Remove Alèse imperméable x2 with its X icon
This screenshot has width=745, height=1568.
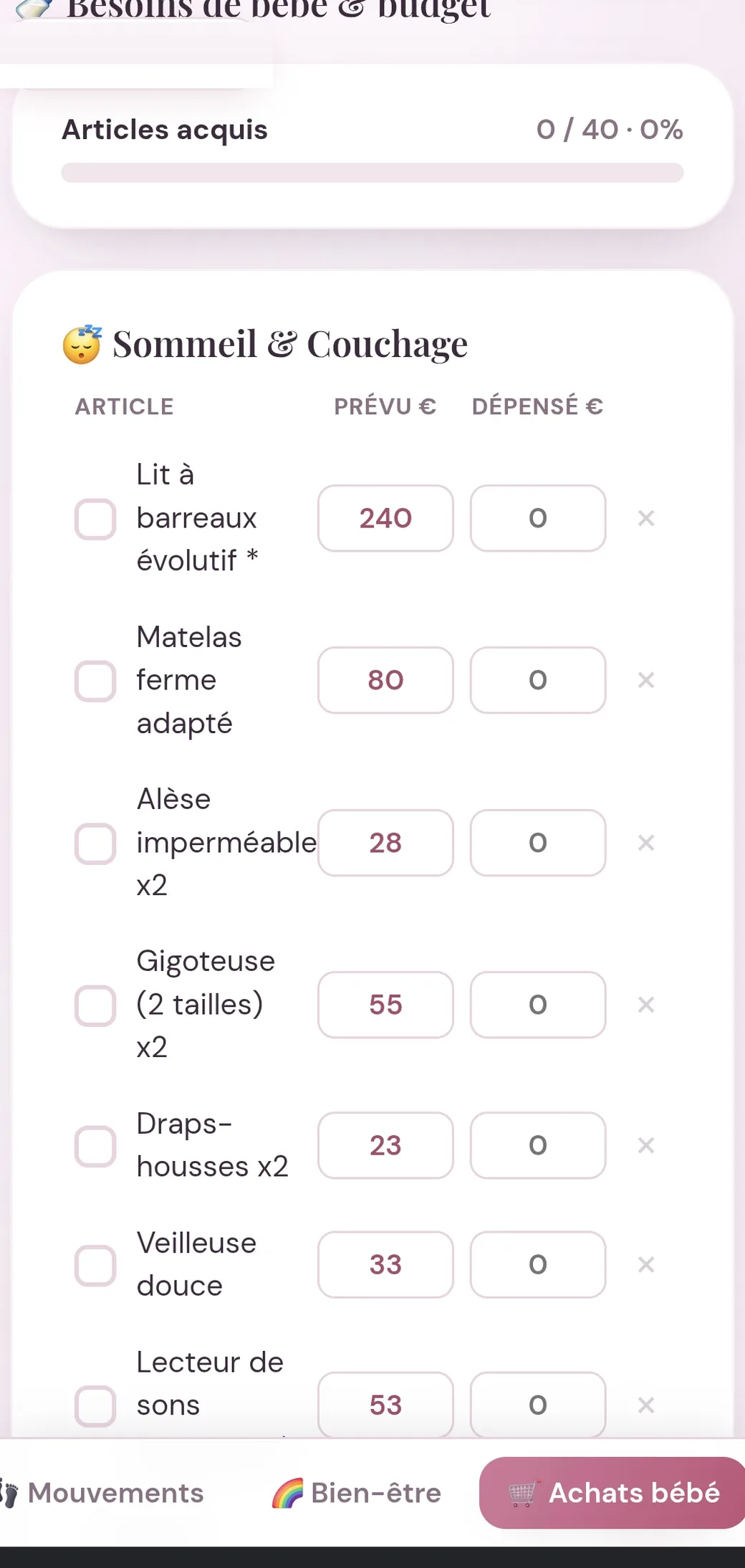point(645,843)
